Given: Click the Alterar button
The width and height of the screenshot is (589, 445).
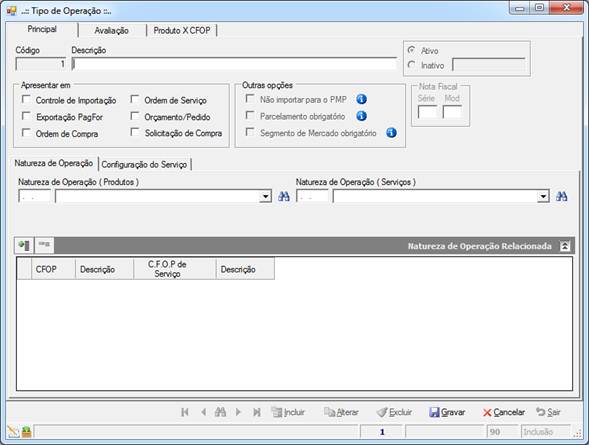Looking at the screenshot, I should tap(341, 412).
